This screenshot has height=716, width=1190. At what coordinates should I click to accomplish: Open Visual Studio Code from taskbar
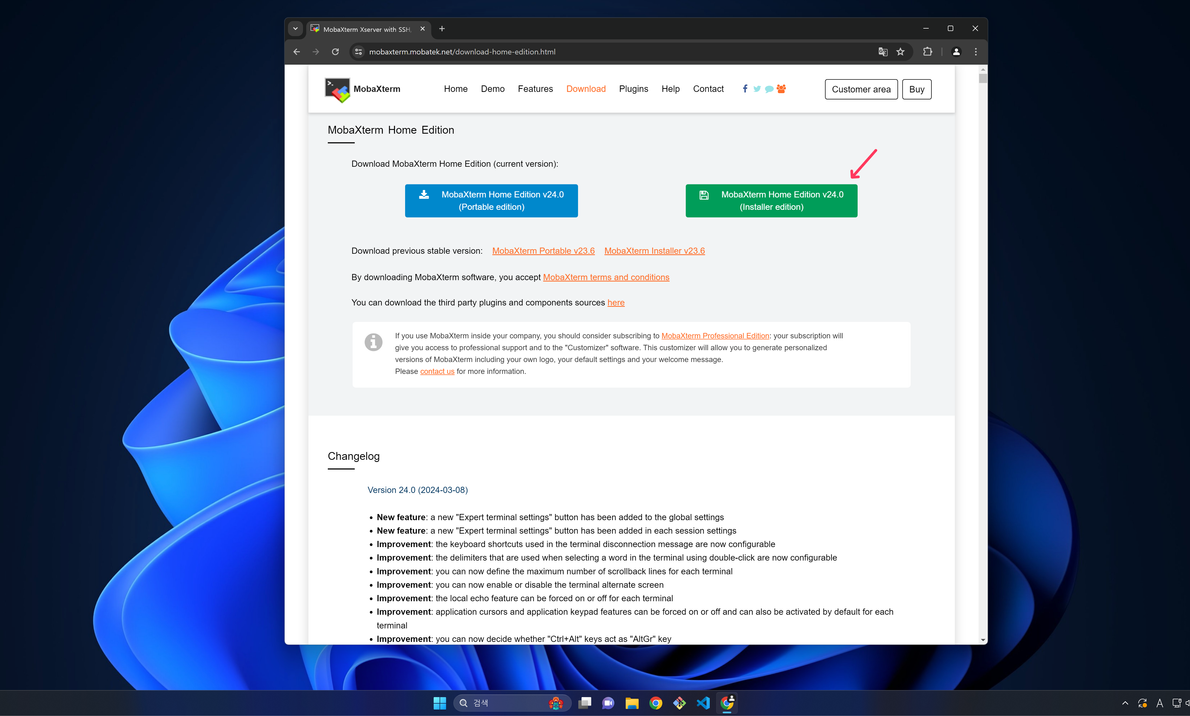pos(703,703)
